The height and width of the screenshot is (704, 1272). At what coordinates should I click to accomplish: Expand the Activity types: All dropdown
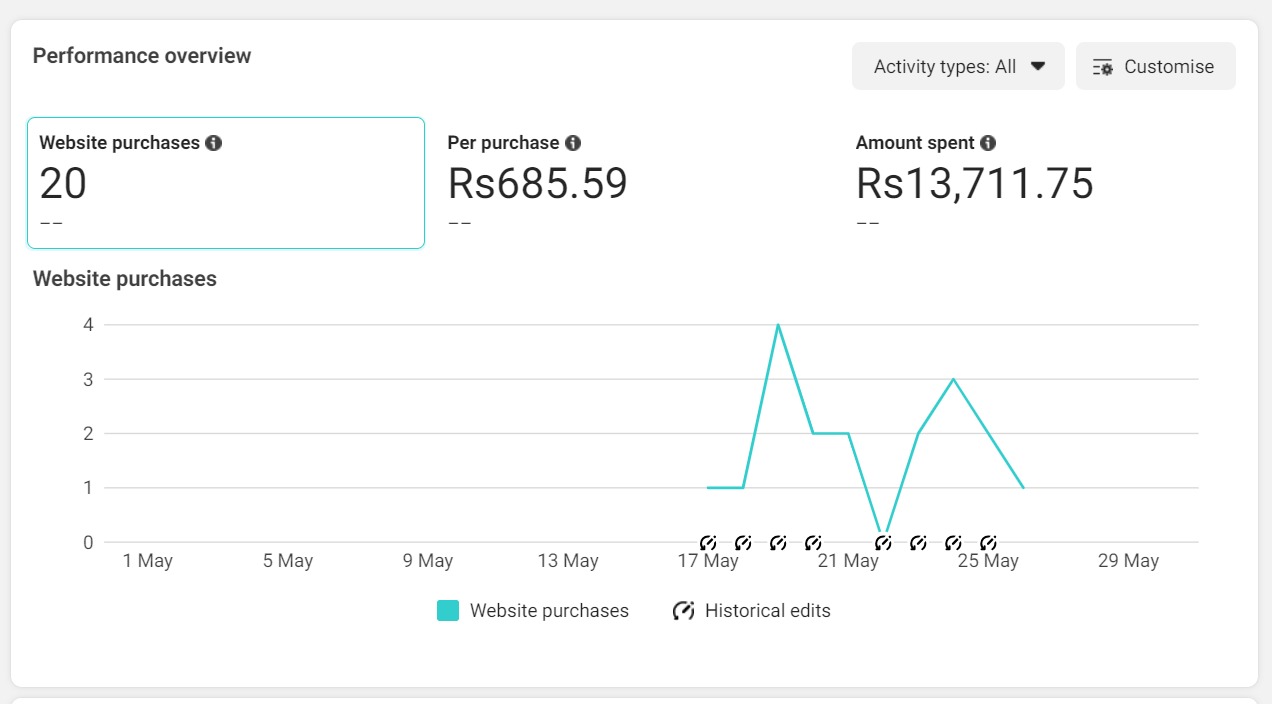958,67
